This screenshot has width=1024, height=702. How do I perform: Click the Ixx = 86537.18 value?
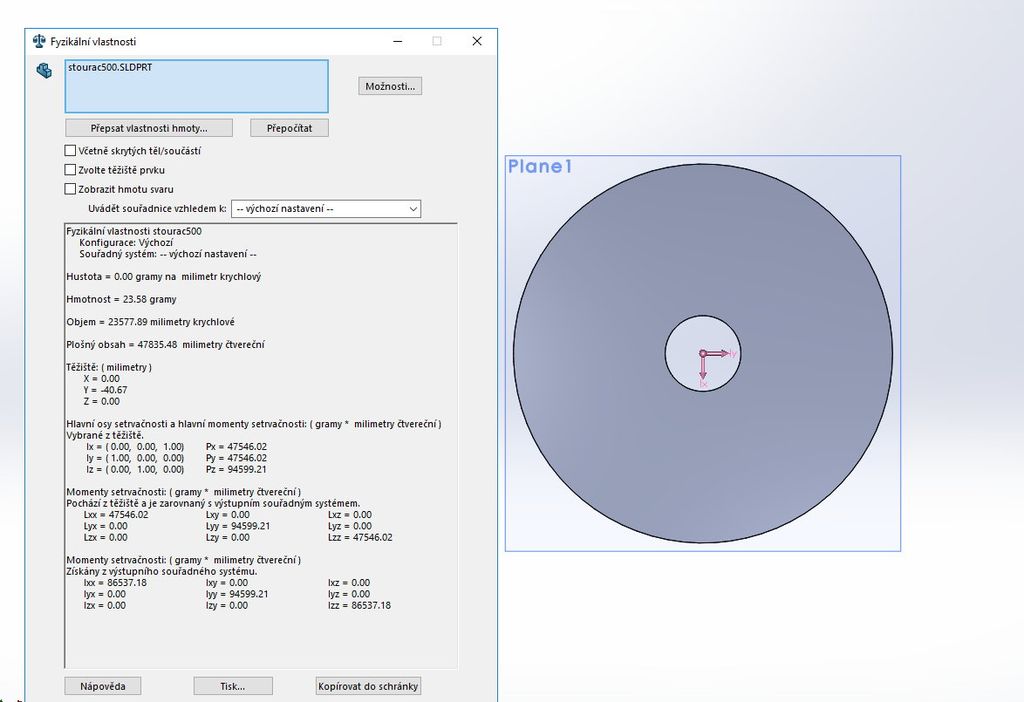tap(115, 582)
